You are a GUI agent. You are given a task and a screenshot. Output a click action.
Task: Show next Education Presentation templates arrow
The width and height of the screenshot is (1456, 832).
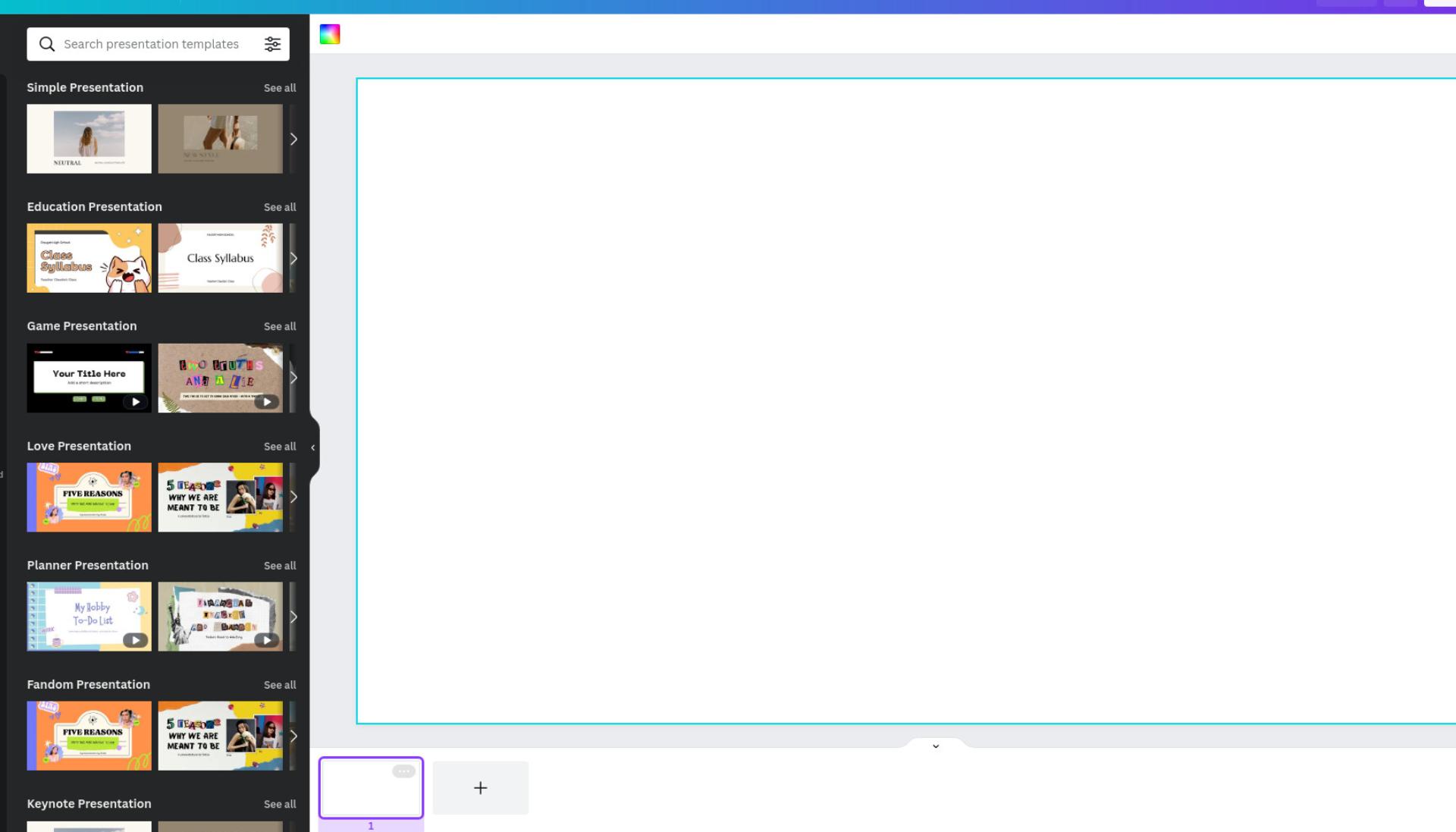coord(293,258)
